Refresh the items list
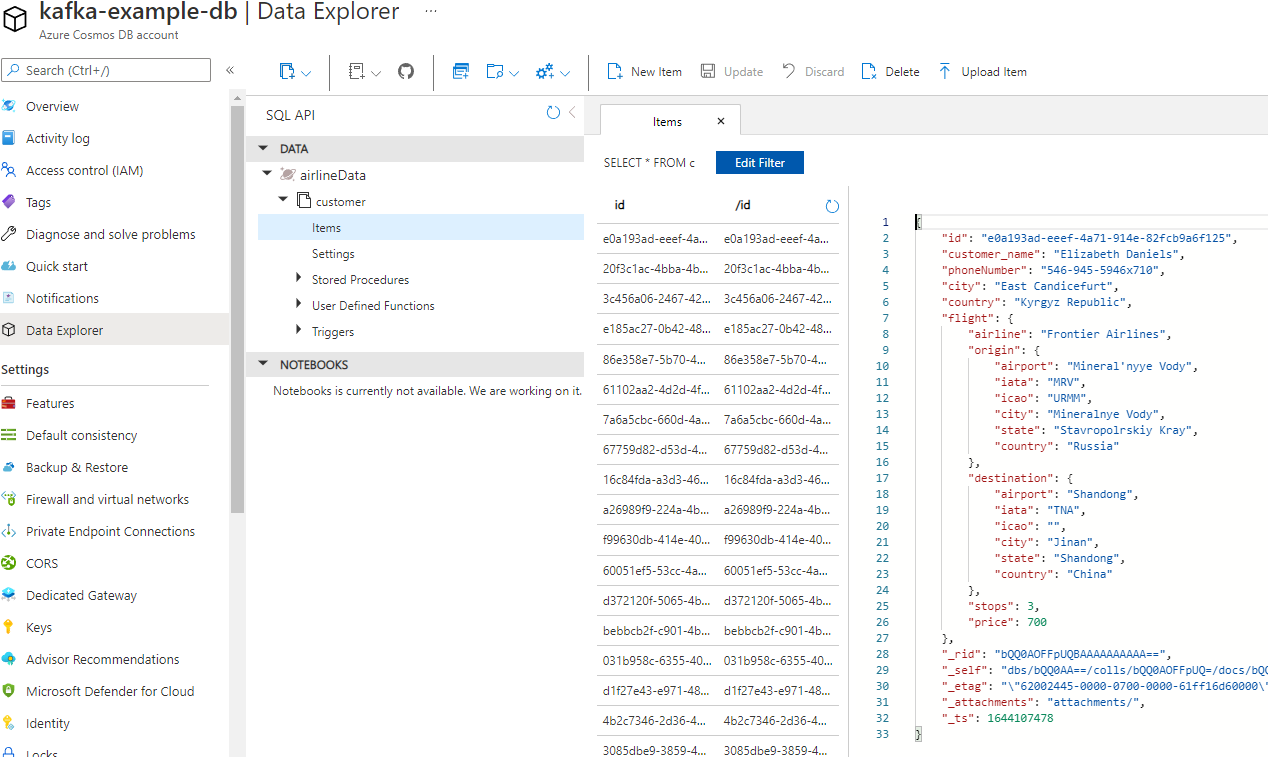The width and height of the screenshot is (1268, 757). click(832, 206)
